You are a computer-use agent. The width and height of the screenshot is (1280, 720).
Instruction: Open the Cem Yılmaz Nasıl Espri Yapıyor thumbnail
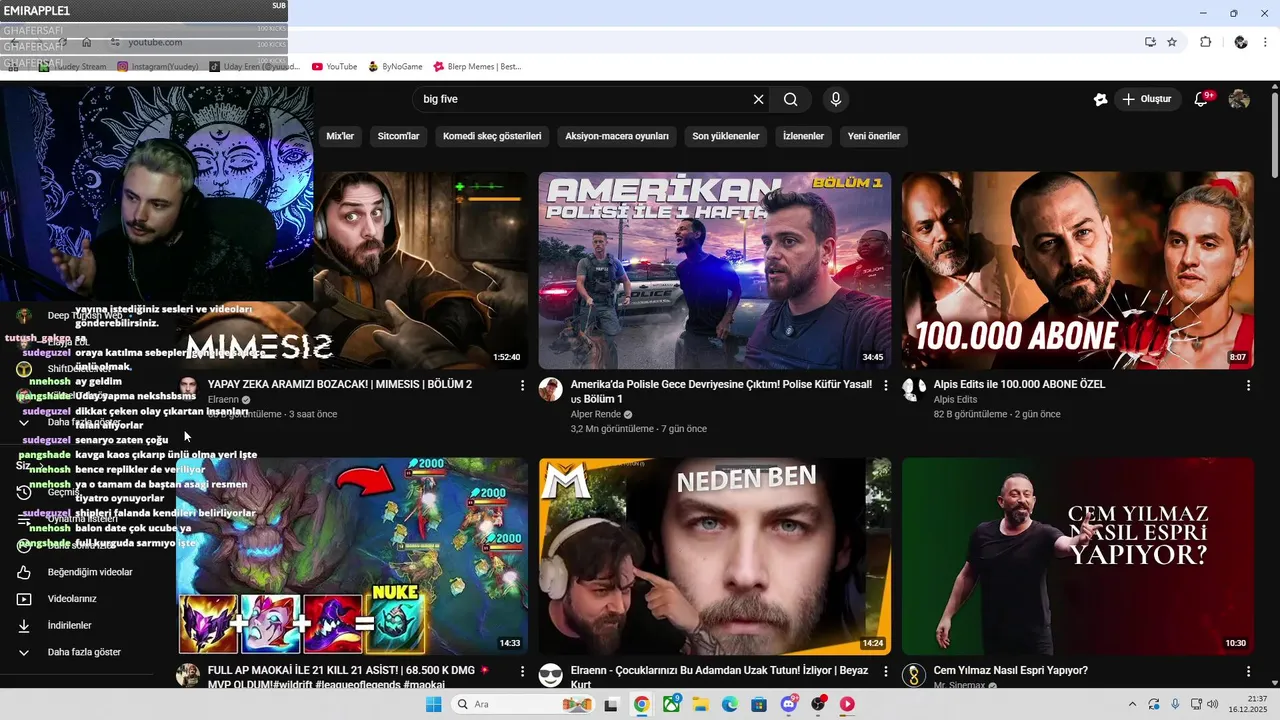(x=1077, y=556)
